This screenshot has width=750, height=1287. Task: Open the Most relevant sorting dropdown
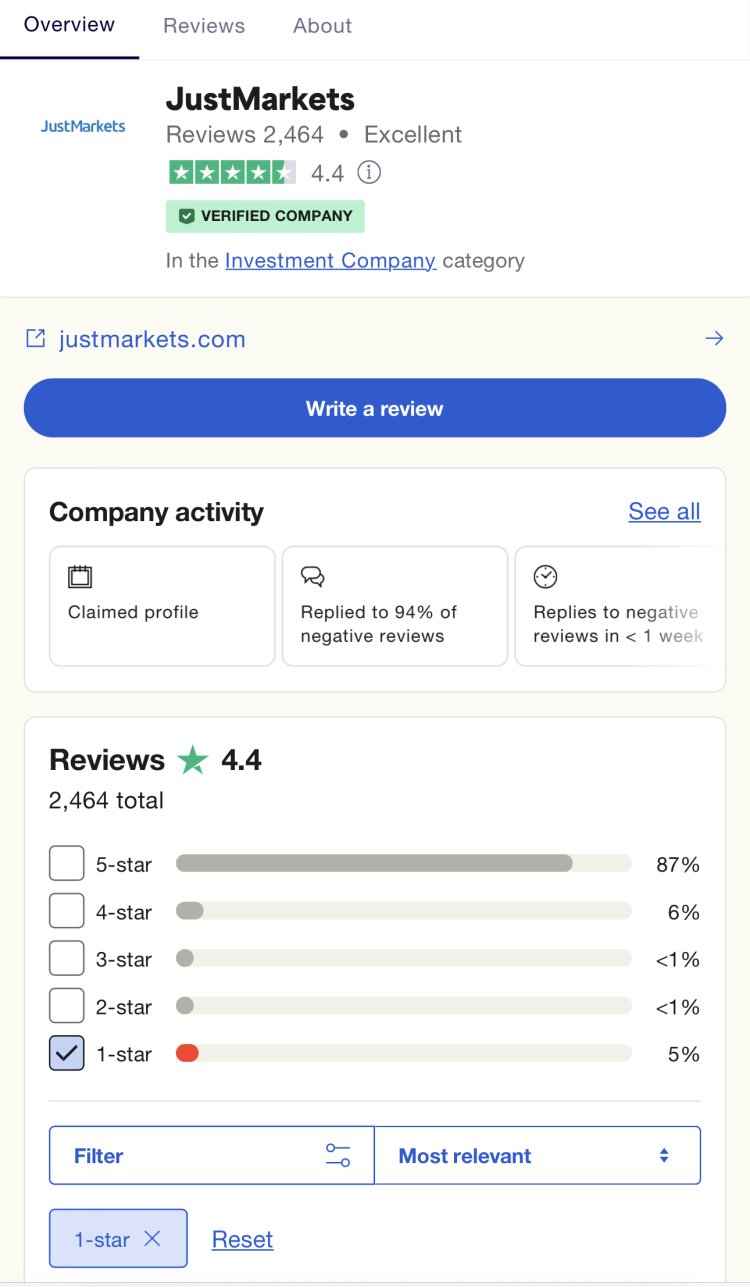(537, 1154)
